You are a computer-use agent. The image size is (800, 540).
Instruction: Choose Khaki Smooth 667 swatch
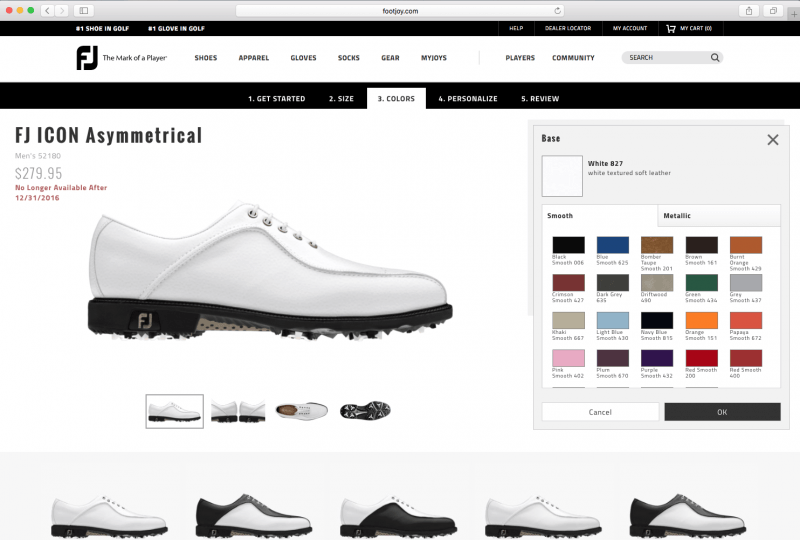[568, 321]
